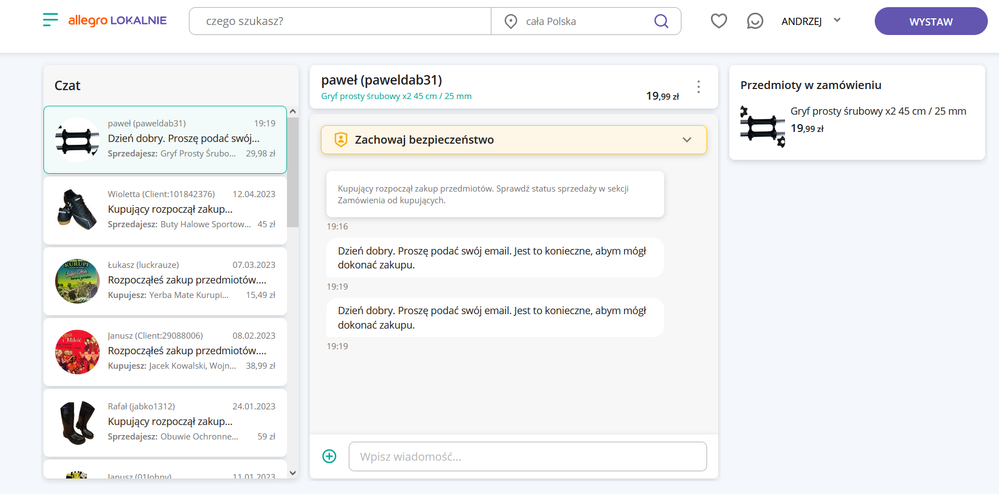999x494 pixels.
Task: Click the add attachment plus icon
Action: 329,456
